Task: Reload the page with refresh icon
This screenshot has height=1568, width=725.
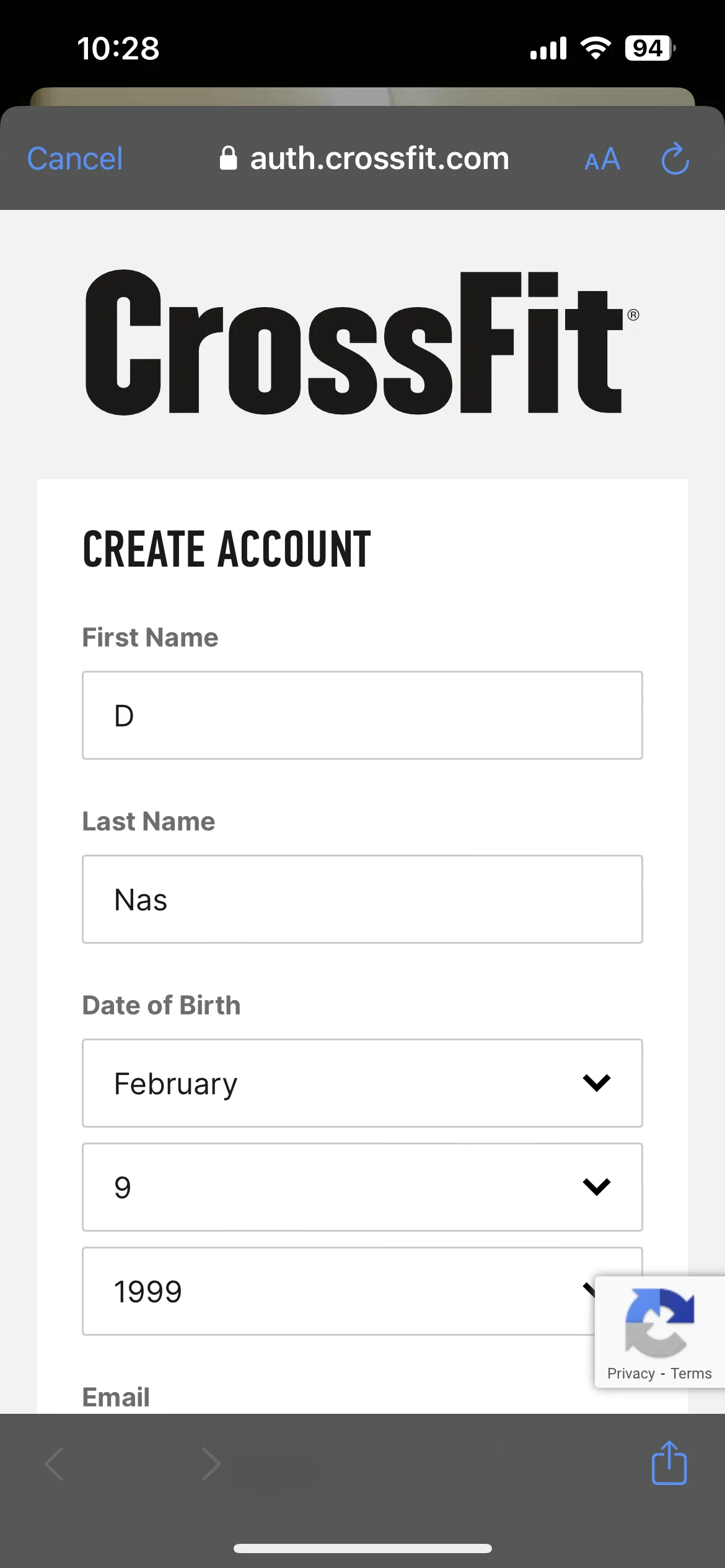Action: [675, 159]
